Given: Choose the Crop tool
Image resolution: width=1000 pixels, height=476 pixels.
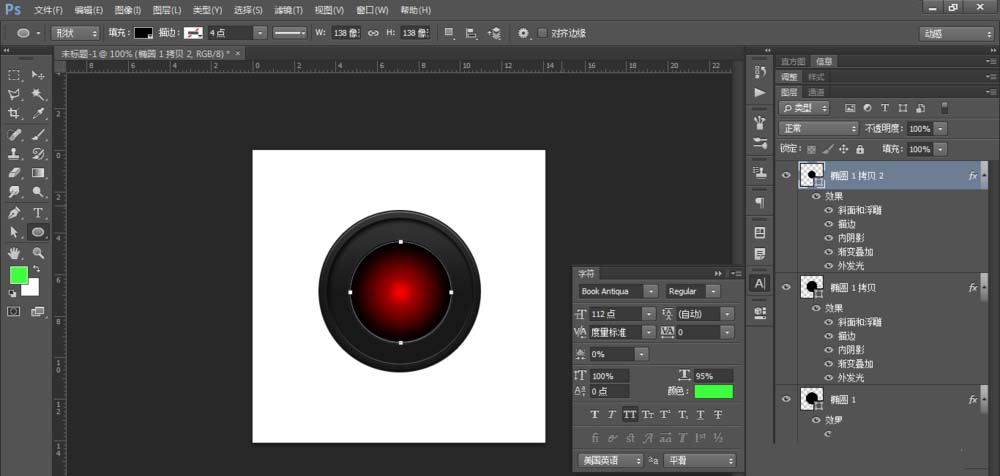Looking at the screenshot, I should pos(14,114).
